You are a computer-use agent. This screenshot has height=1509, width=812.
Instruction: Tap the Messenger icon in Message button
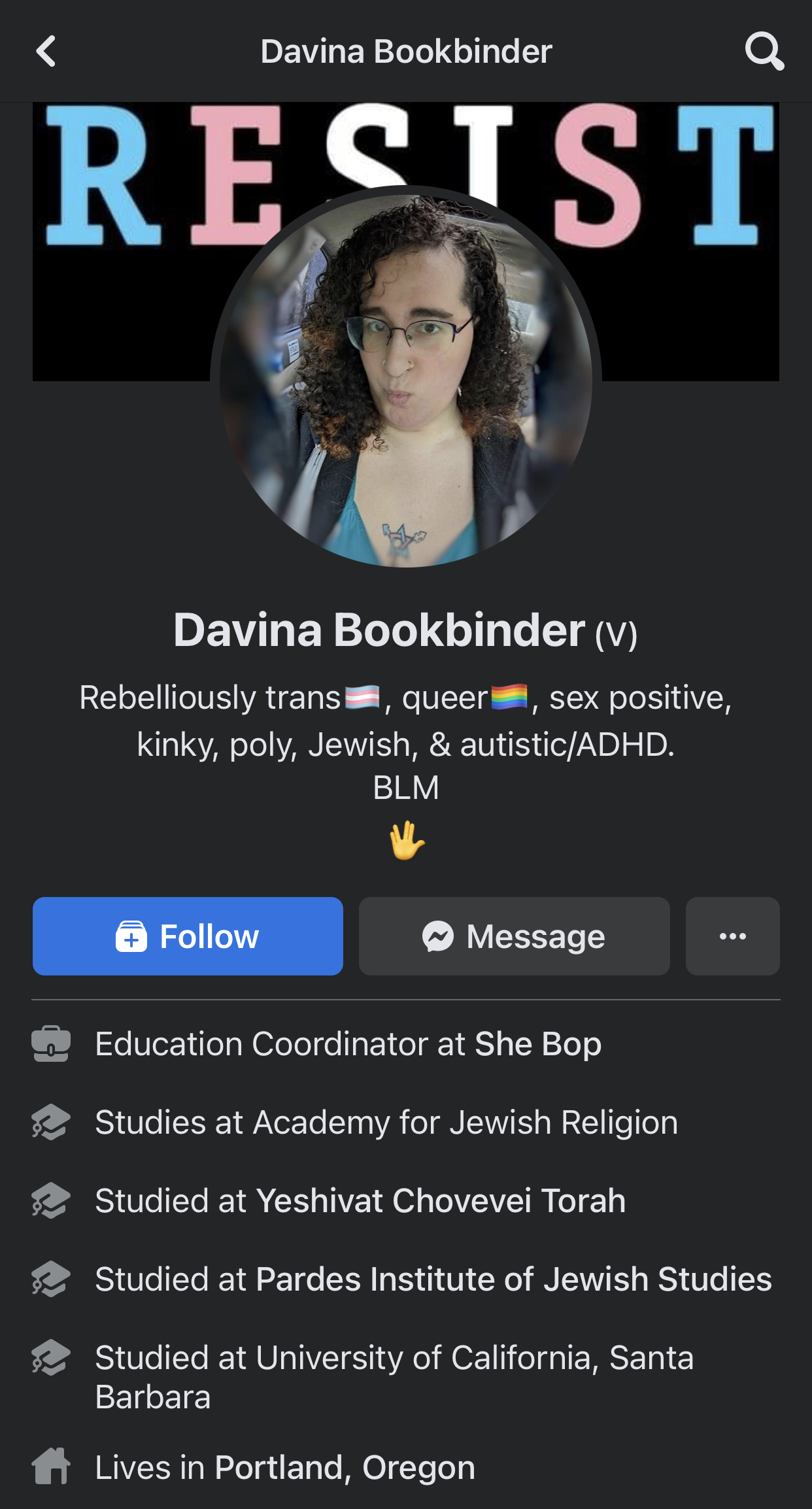[438, 936]
